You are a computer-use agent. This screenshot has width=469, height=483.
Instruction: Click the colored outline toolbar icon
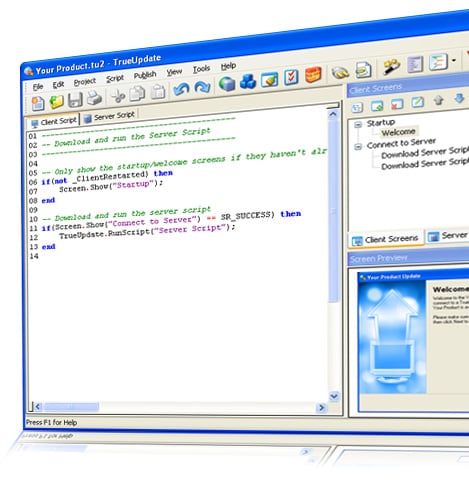[438, 62]
